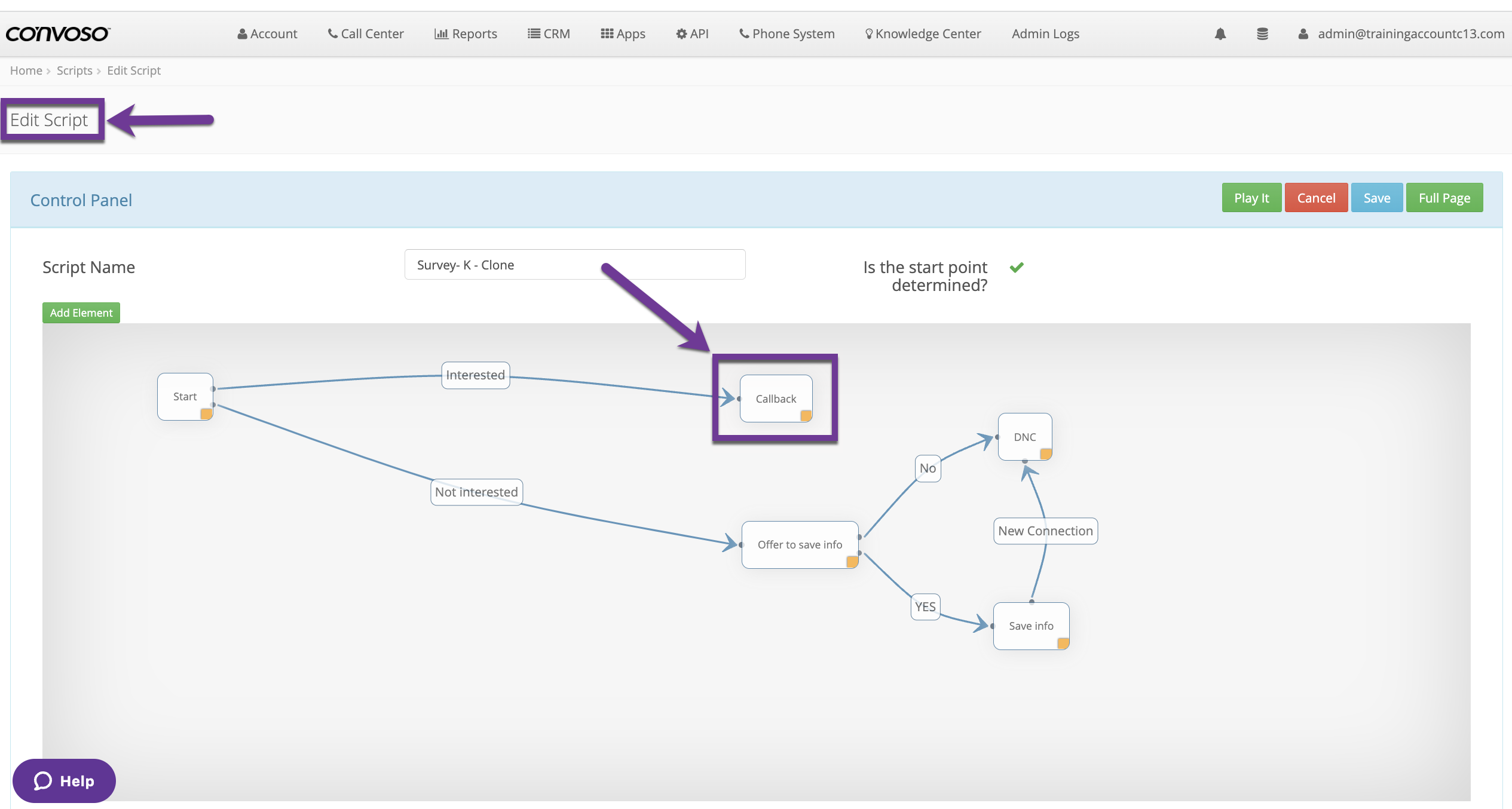
Task: Go to Scripts breadcrumb link
Action: (74, 71)
